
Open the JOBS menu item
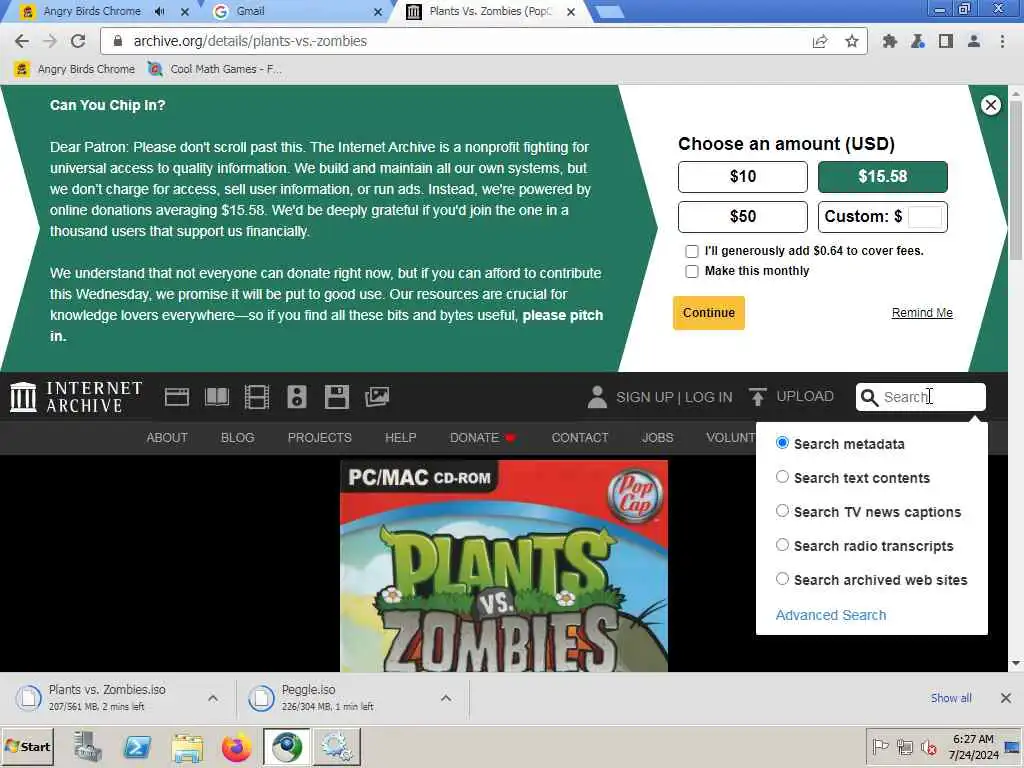(x=658, y=438)
